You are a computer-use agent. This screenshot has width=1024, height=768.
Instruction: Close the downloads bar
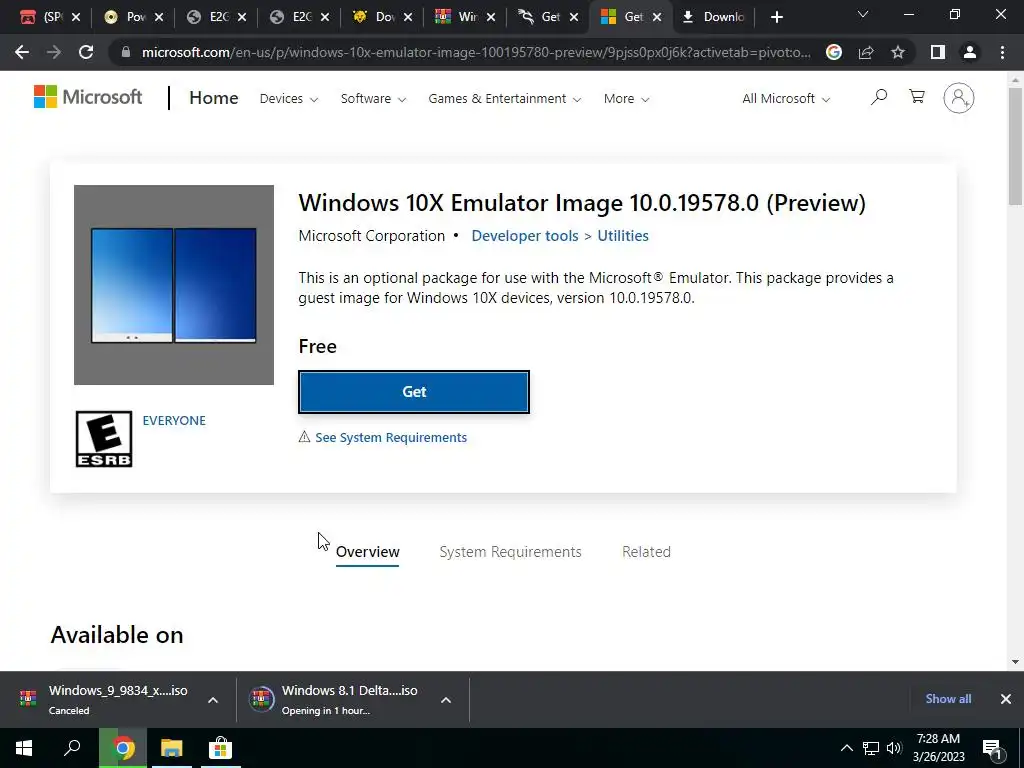coord(1006,699)
